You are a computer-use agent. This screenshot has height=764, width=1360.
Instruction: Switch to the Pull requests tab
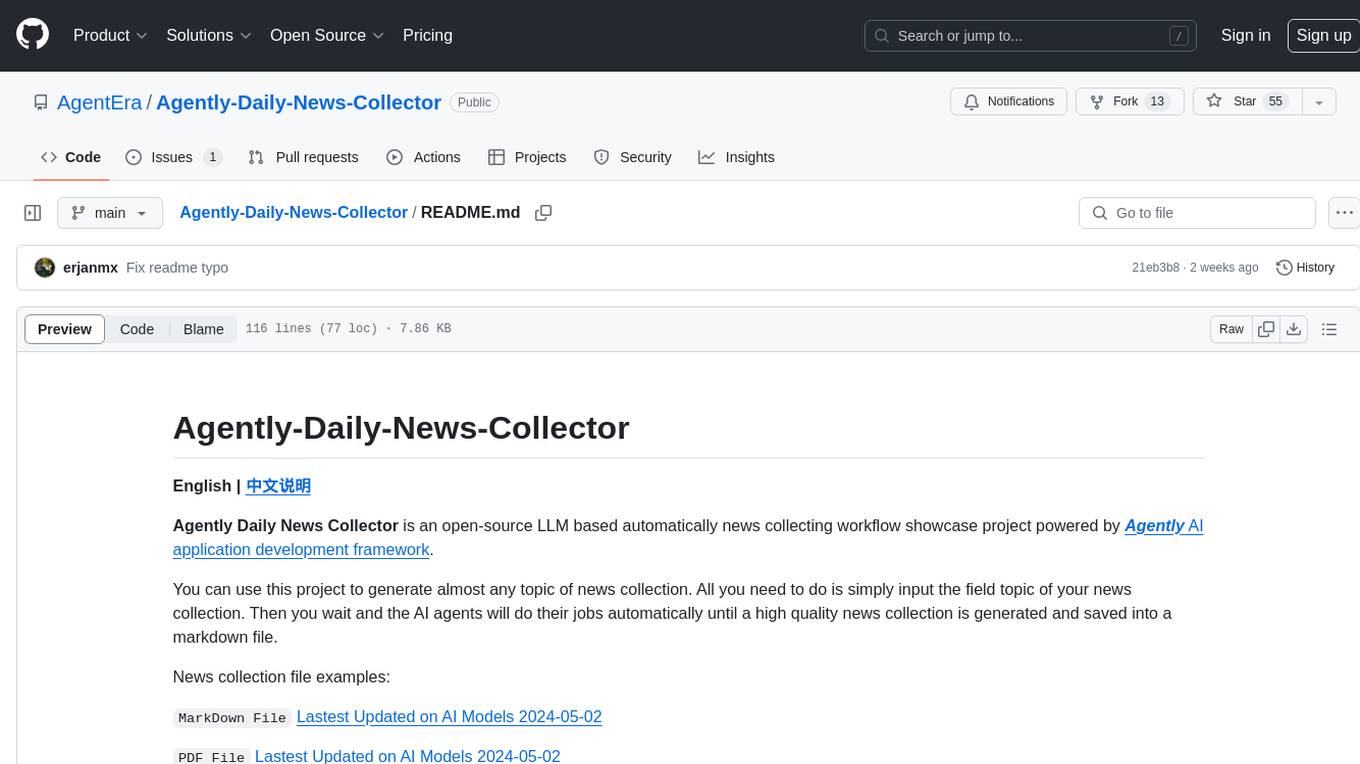click(x=303, y=157)
